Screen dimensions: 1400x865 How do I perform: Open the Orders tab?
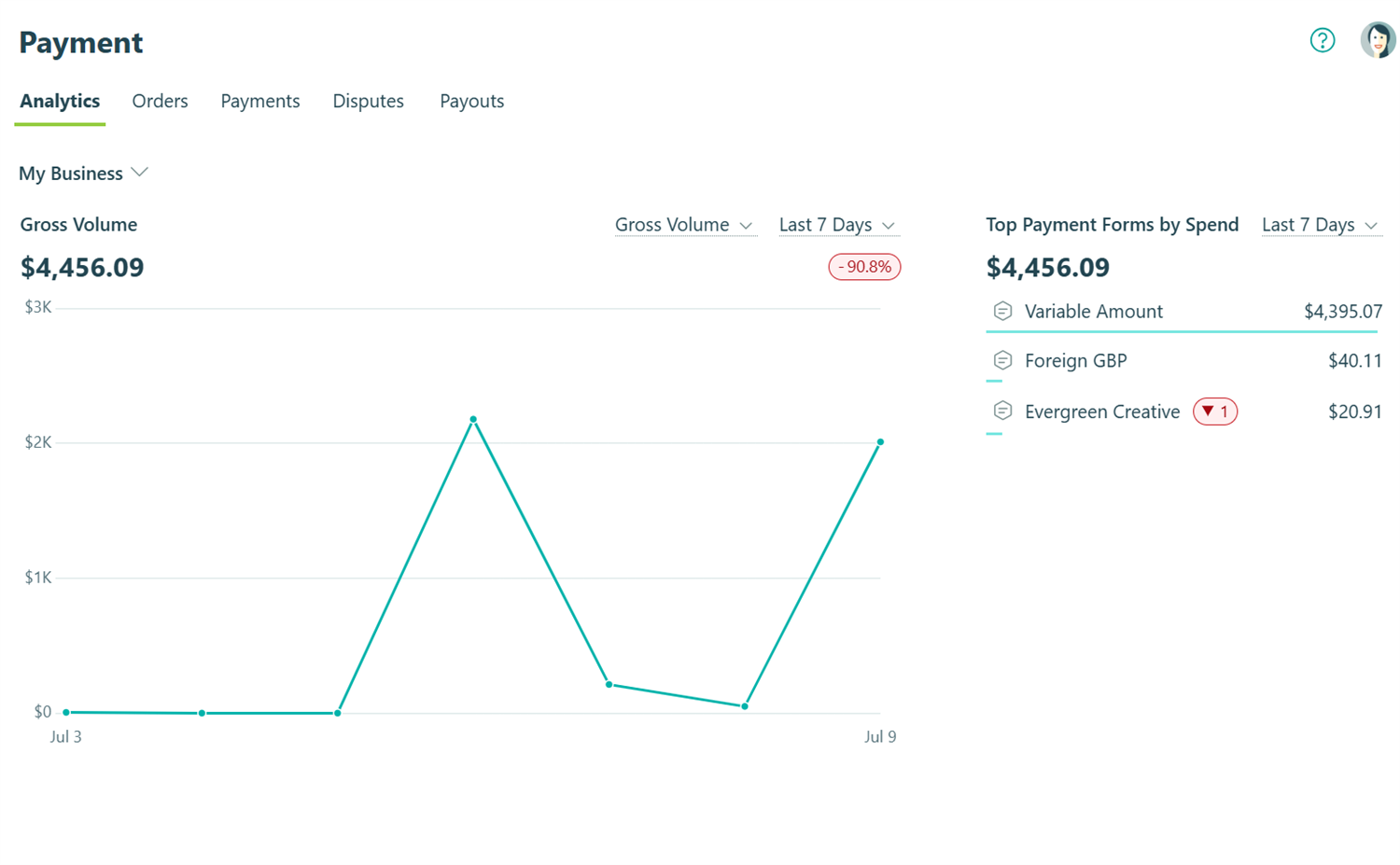click(160, 101)
